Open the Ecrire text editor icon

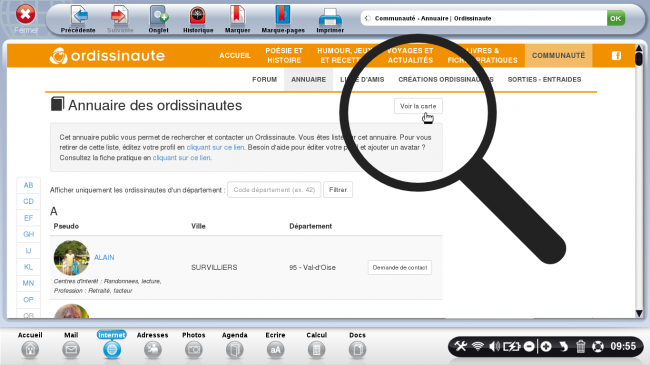click(275, 350)
